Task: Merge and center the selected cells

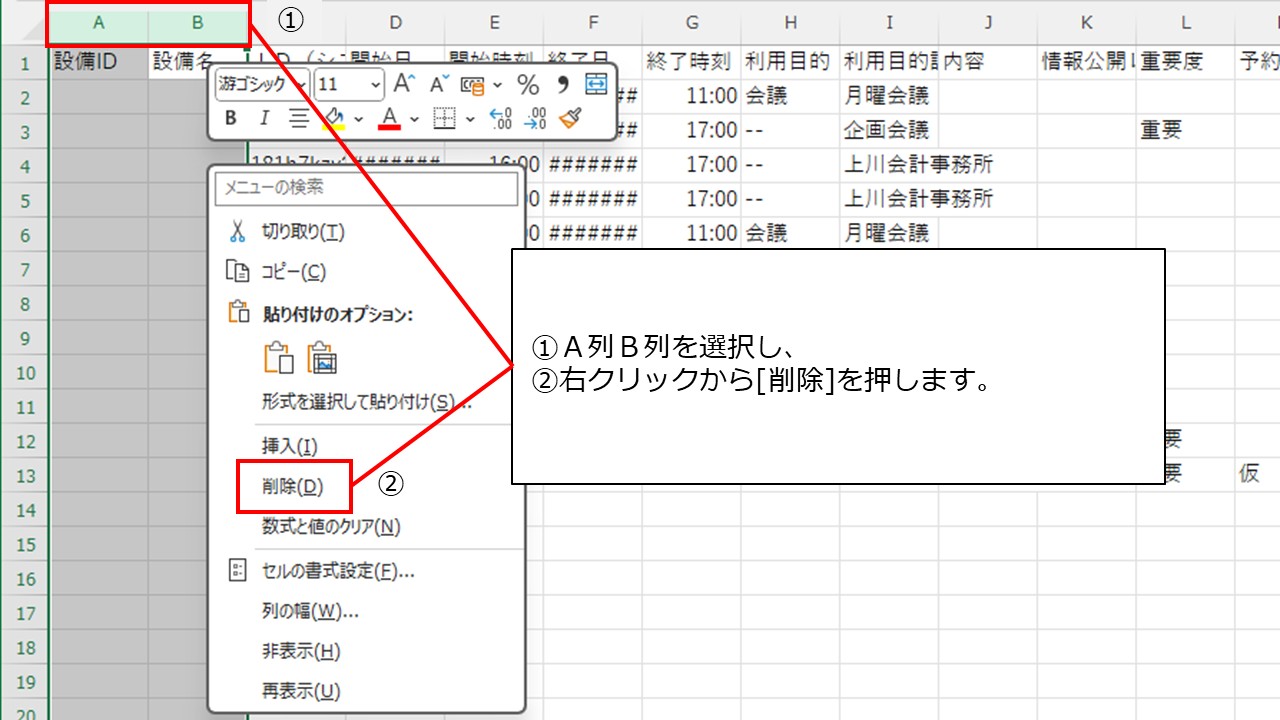Action: (x=596, y=85)
